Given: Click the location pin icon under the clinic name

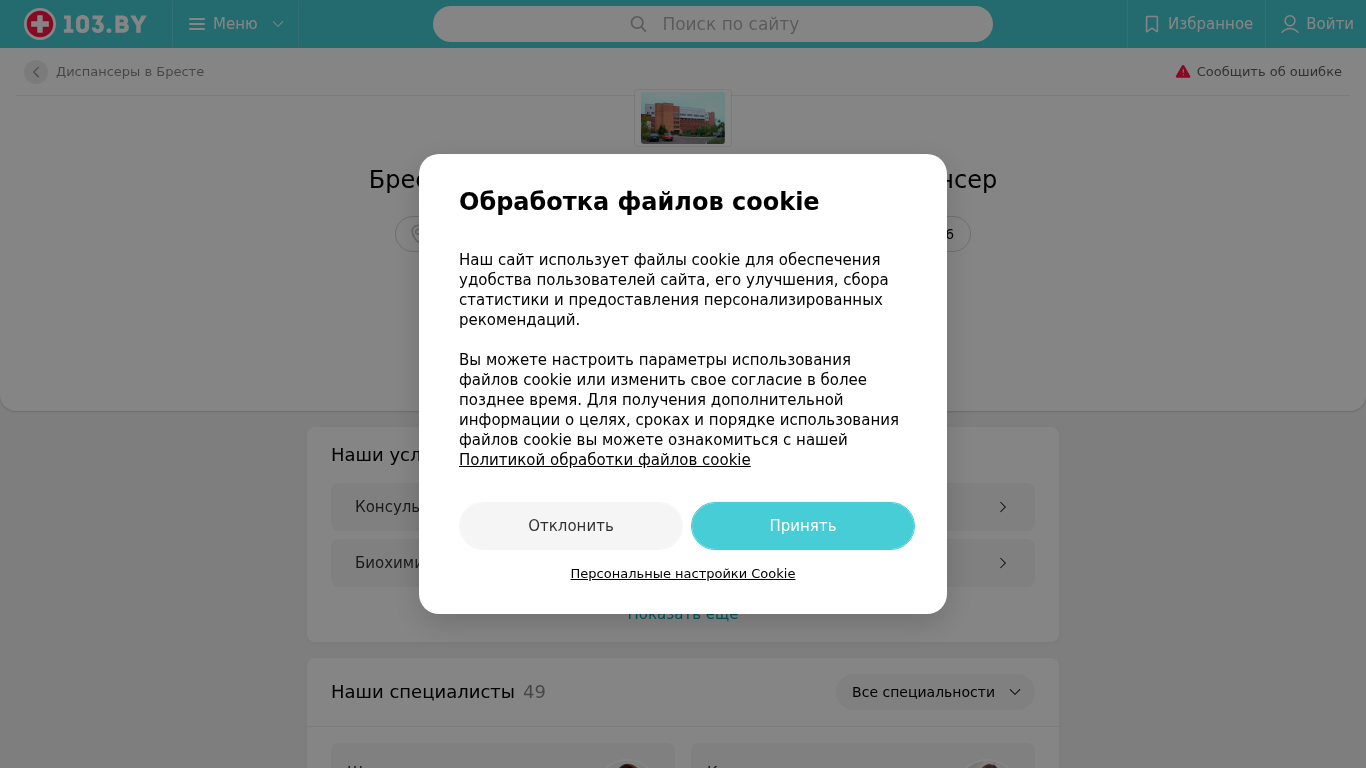Looking at the screenshot, I should (414, 234).
